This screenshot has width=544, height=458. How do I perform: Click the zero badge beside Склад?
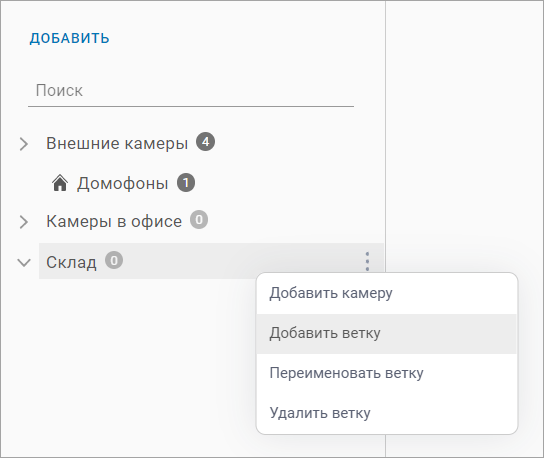[x=114, y=260]
